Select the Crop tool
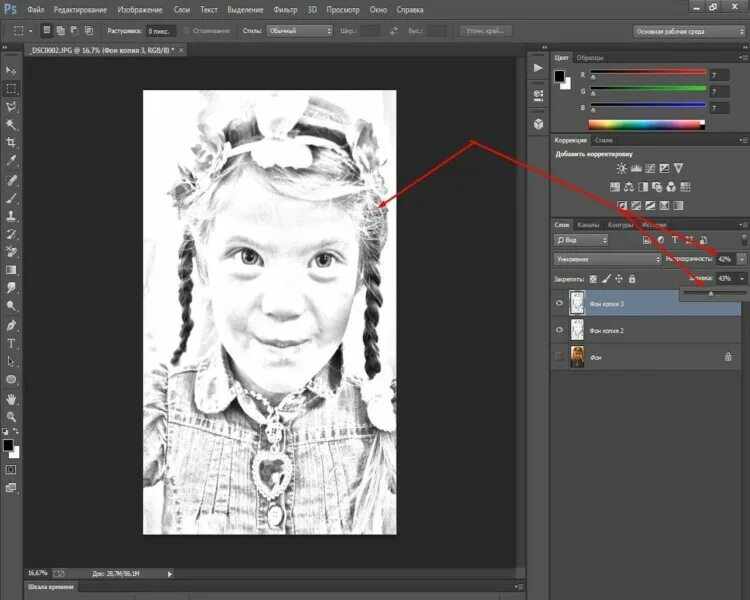Screen dimensions: 750x600 (x=11, y=142)
